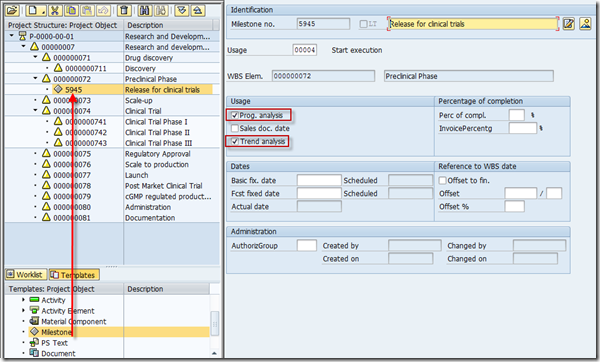Click the Document template icon
Image resolution: width=600 pixels, height=362 pixels.
click(x=34, y=353)
